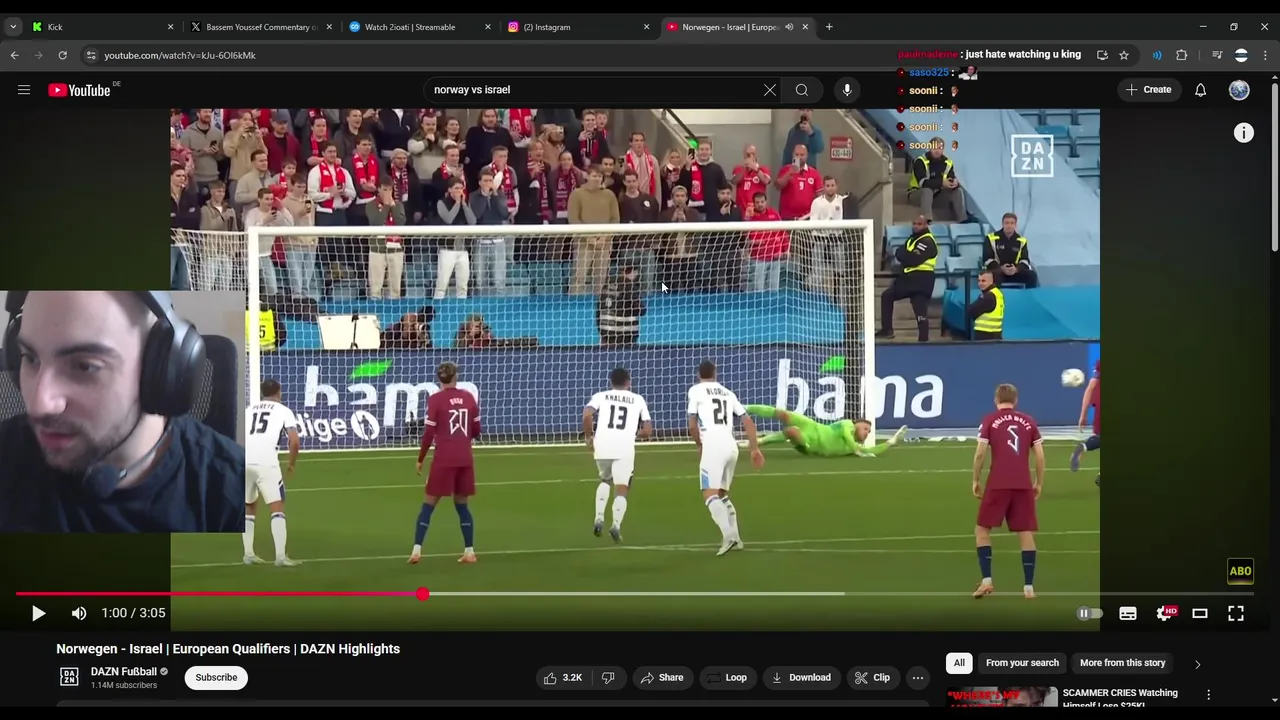Start voice search with the microphone icon
The width and height of the screenshot is (1280, 720).
pyautogui.click(x=847, y=90)
